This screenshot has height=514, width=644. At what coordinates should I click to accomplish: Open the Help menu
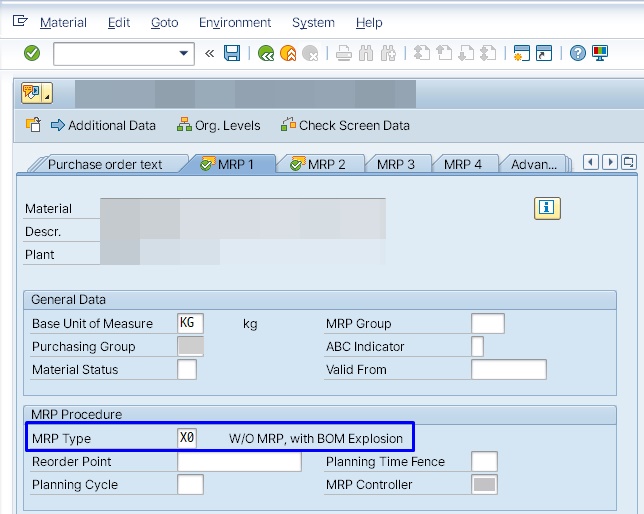369,23
